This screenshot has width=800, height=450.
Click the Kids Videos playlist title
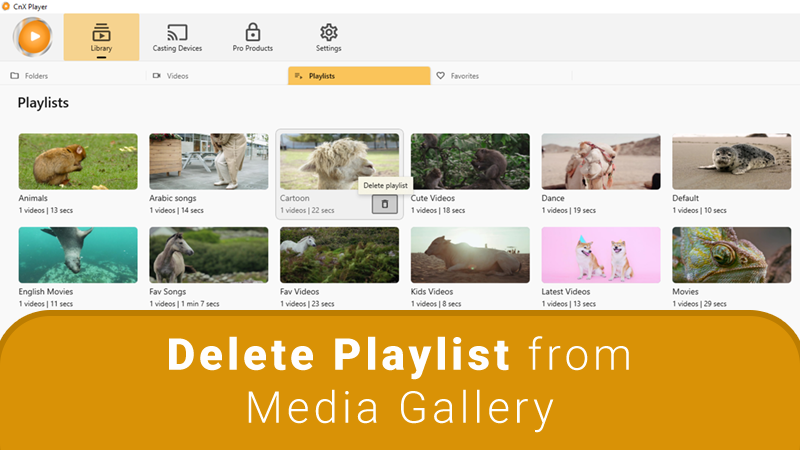pyautogui.click(x=432, y=291)
